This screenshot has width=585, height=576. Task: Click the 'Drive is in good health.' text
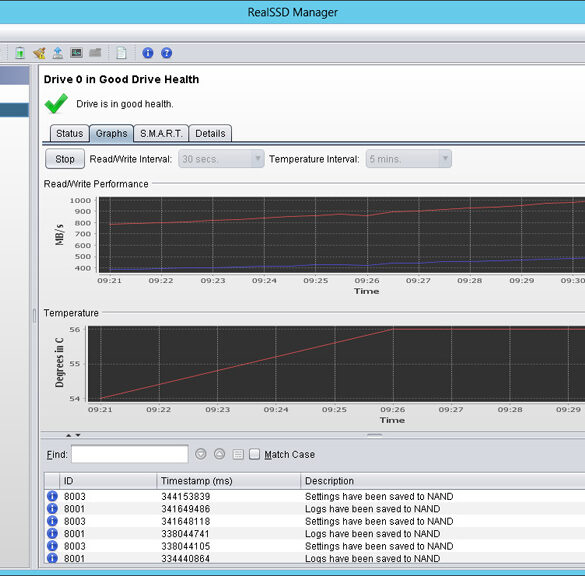tap(125, 104)
